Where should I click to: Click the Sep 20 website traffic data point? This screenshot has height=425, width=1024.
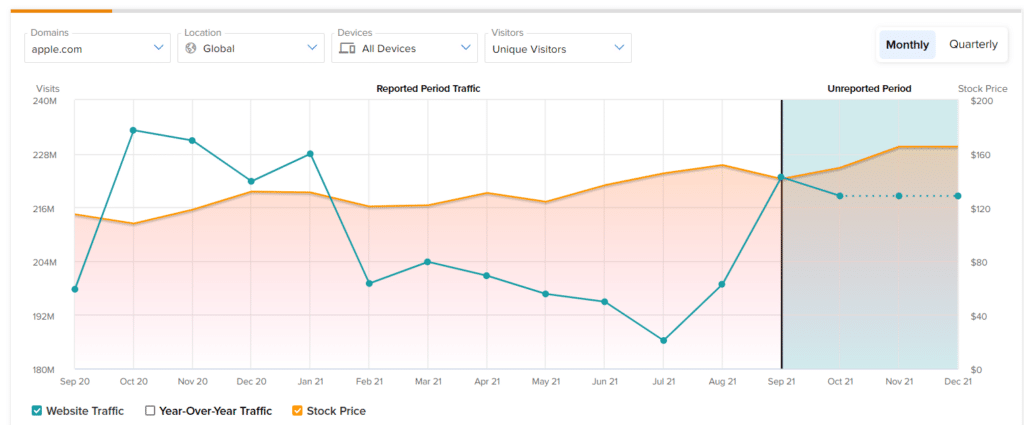(74, 289)
